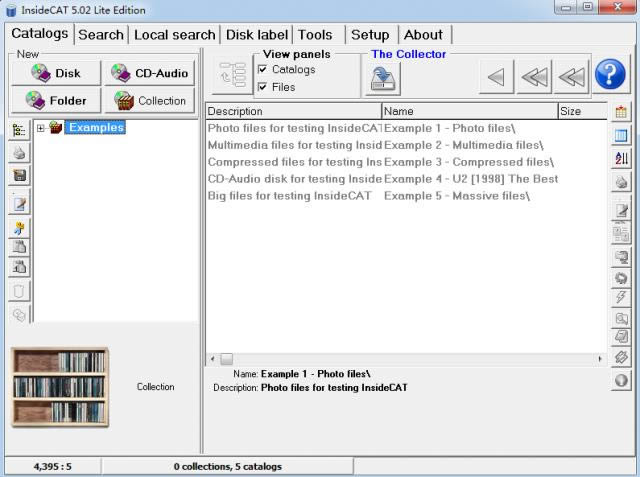Click the computer monitor icon in right toolbar

click(621, 257)
